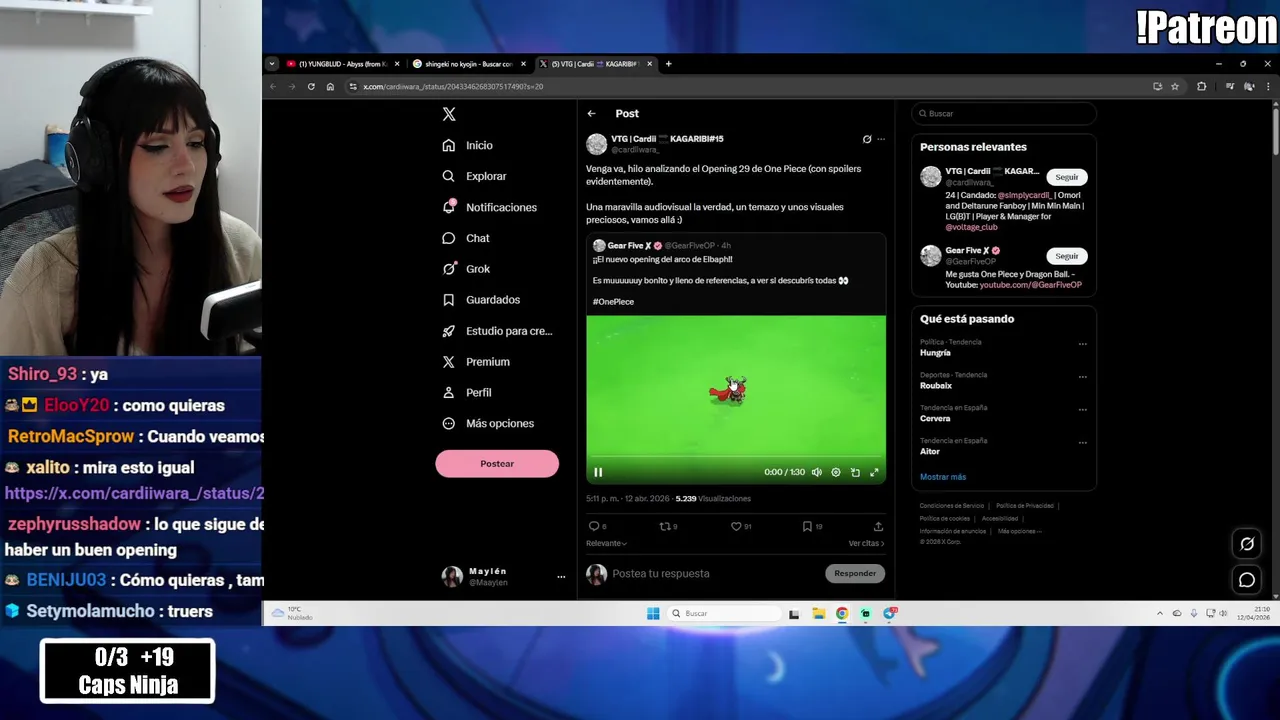Open Perfil in the X sidebar

pos(467,393)
